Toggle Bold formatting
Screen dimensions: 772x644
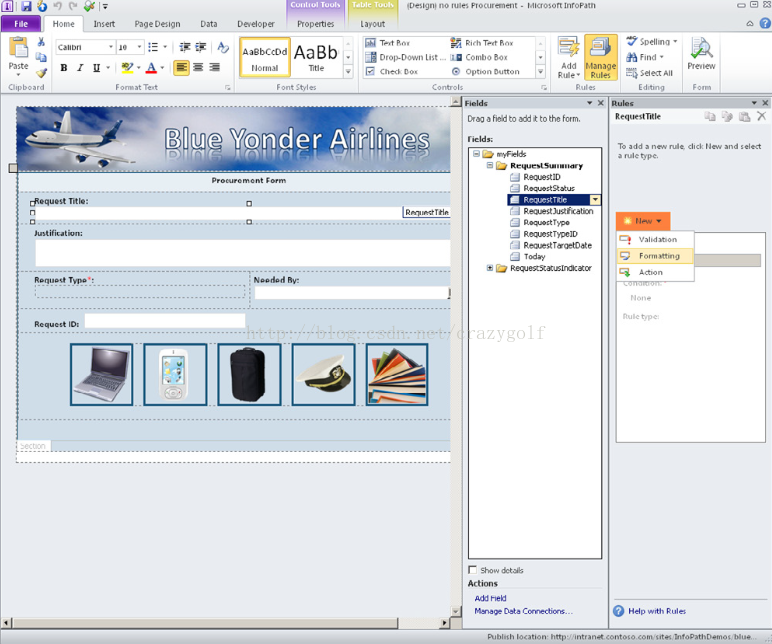(64, 67)
